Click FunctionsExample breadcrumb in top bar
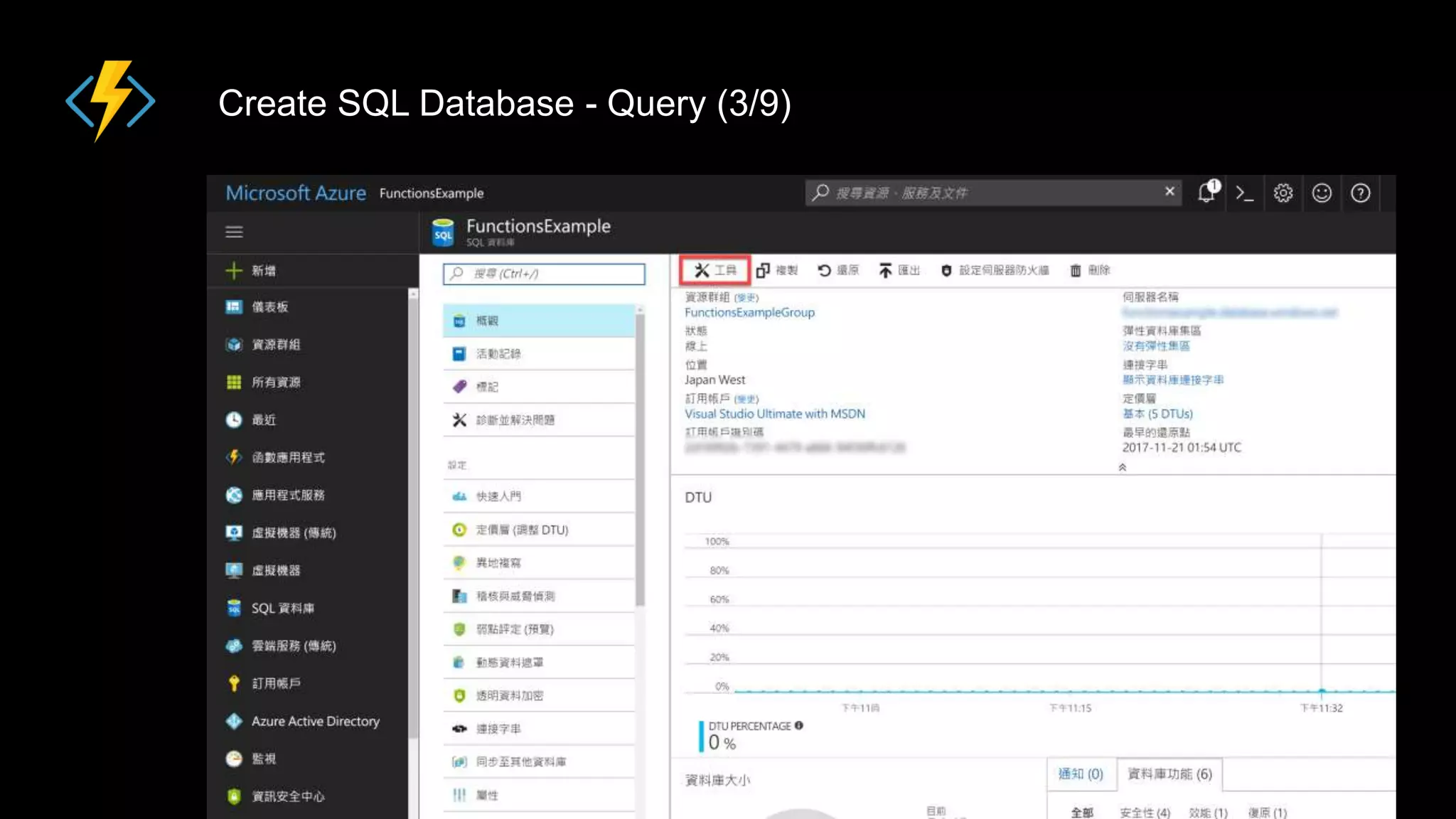The height and width of the screenshot is (819, 1456). [x=431, y=193]
